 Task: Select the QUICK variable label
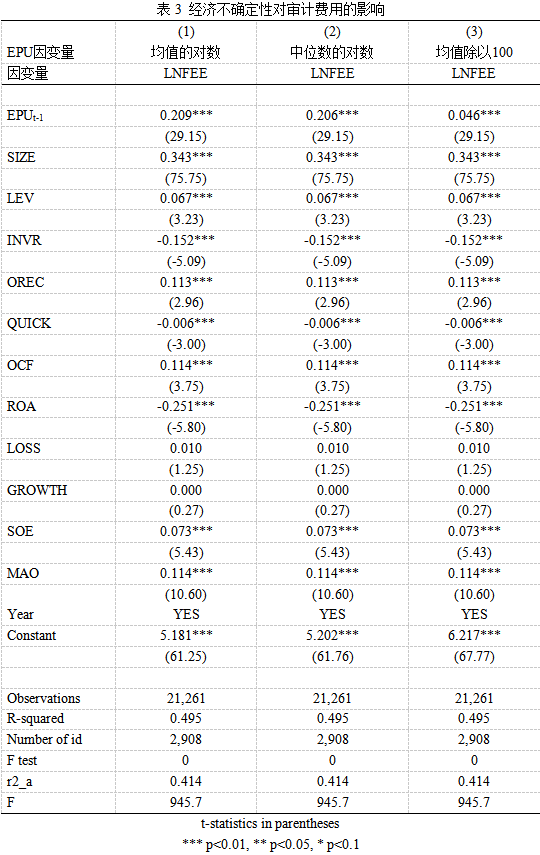29,324
